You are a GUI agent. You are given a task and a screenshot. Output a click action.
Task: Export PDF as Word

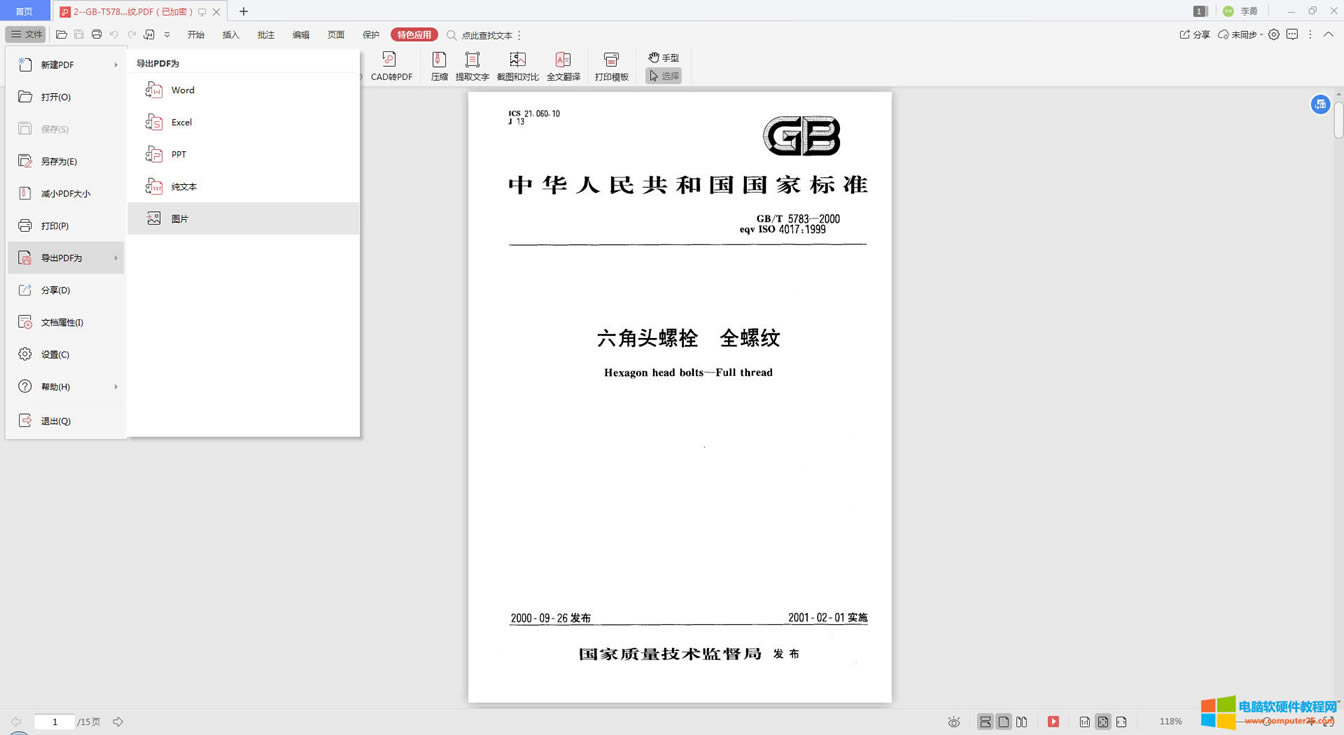click(183, 90)
